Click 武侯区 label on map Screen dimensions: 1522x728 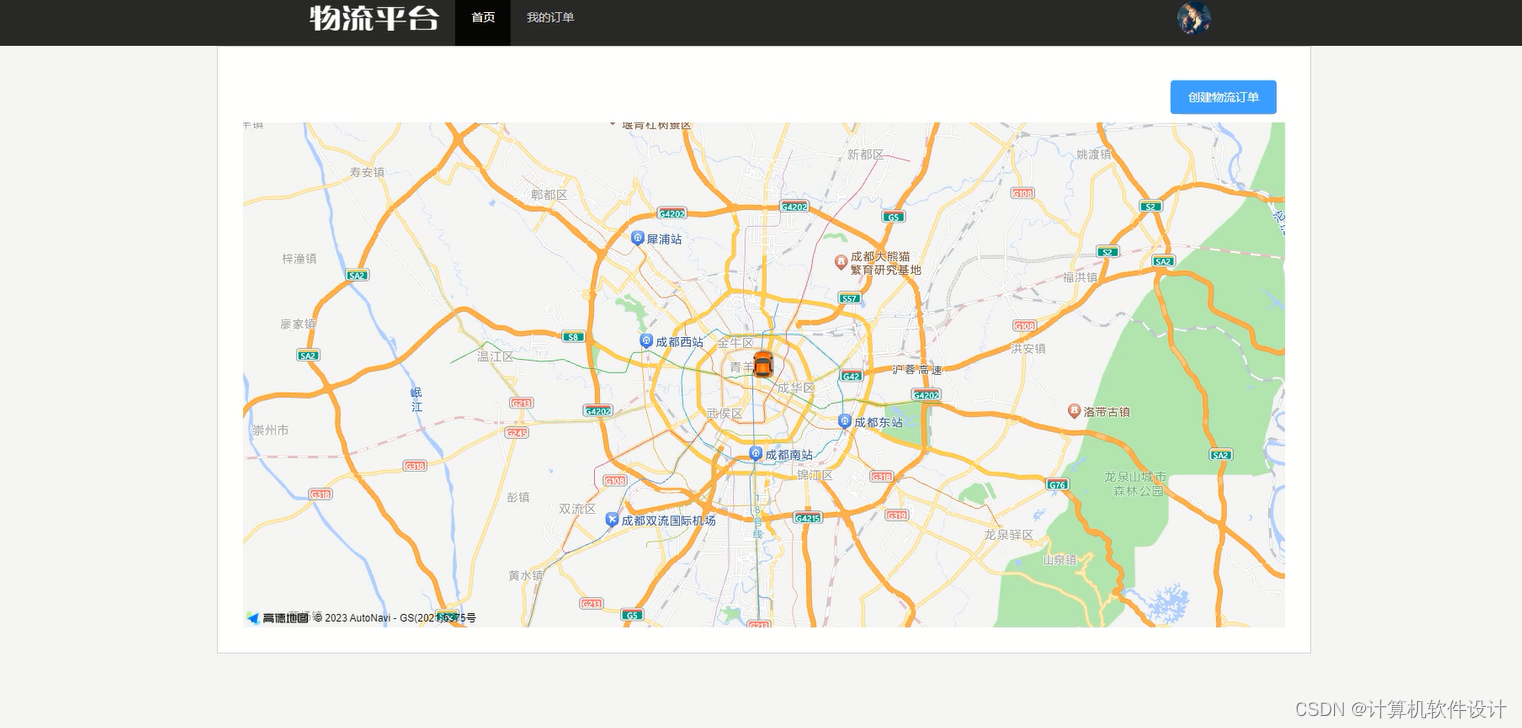pos(724,414)
